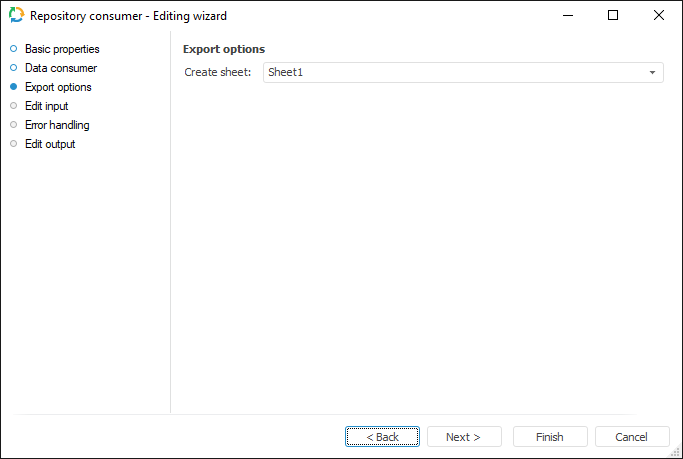The image size is (683, 459).
Task: Open the Edit input page
Action: (47, 106)
